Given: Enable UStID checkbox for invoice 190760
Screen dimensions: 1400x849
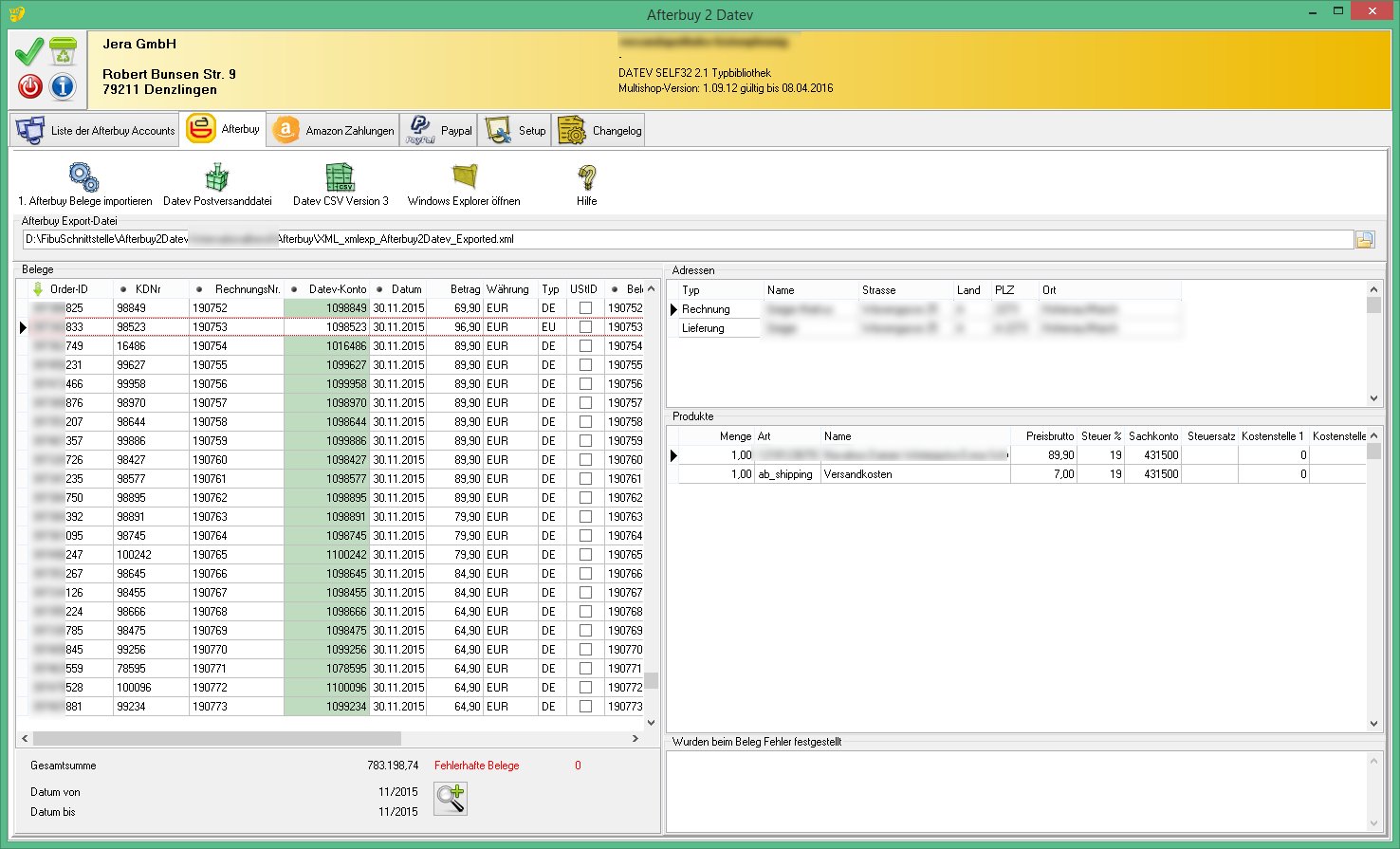Looking at the screenshot, I should [x=585, y=460].
